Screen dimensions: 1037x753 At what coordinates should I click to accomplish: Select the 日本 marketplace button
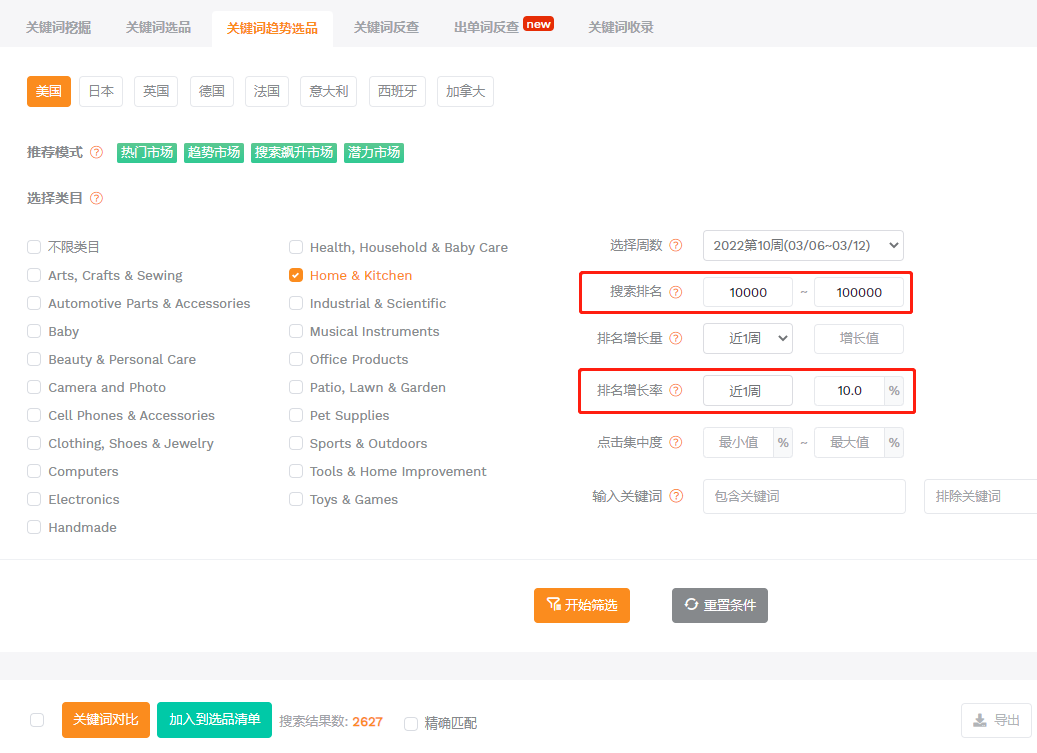[101, 91]
